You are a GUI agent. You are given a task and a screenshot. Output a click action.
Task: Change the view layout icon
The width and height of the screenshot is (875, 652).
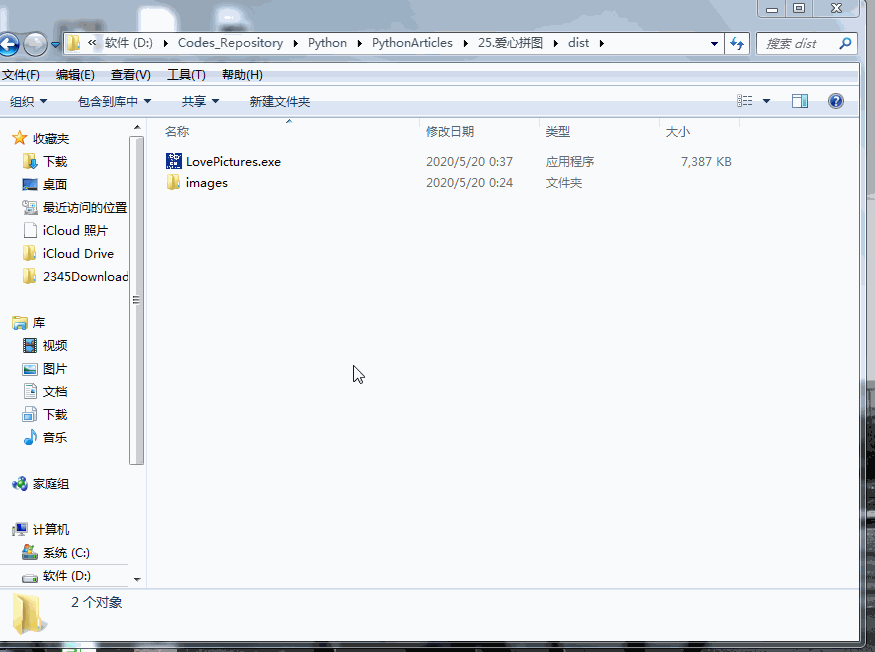[744, 100]
